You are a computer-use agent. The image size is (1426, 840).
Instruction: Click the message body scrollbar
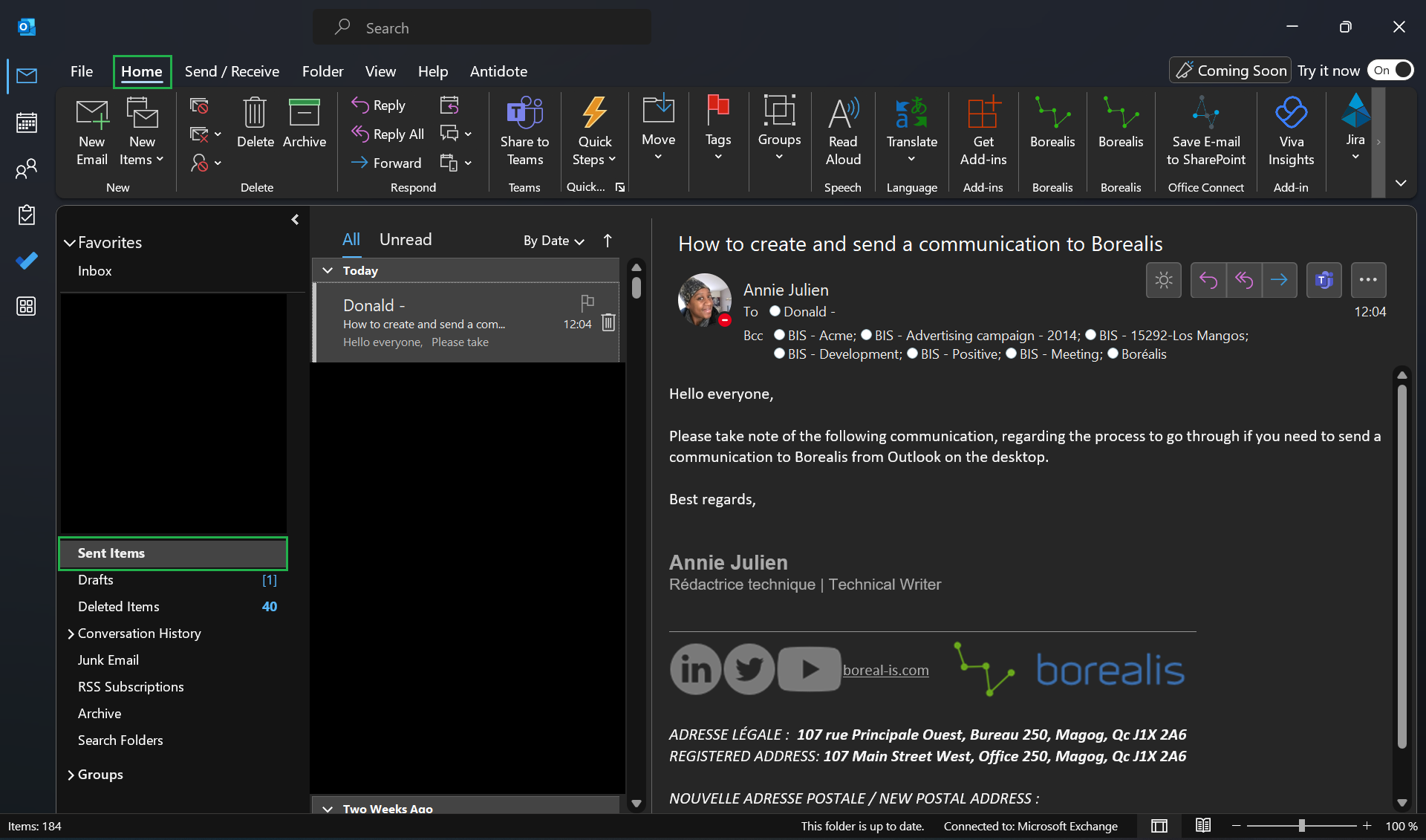[x=1402, y=566]
